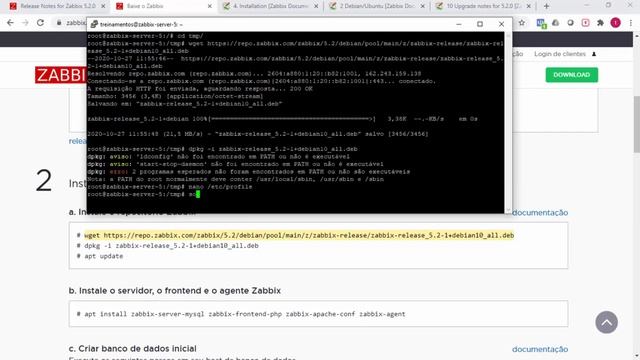Image resolution: width=640 pixels, height=360 pixels.
Task: Open Login de clientes link
Action: 560,54
